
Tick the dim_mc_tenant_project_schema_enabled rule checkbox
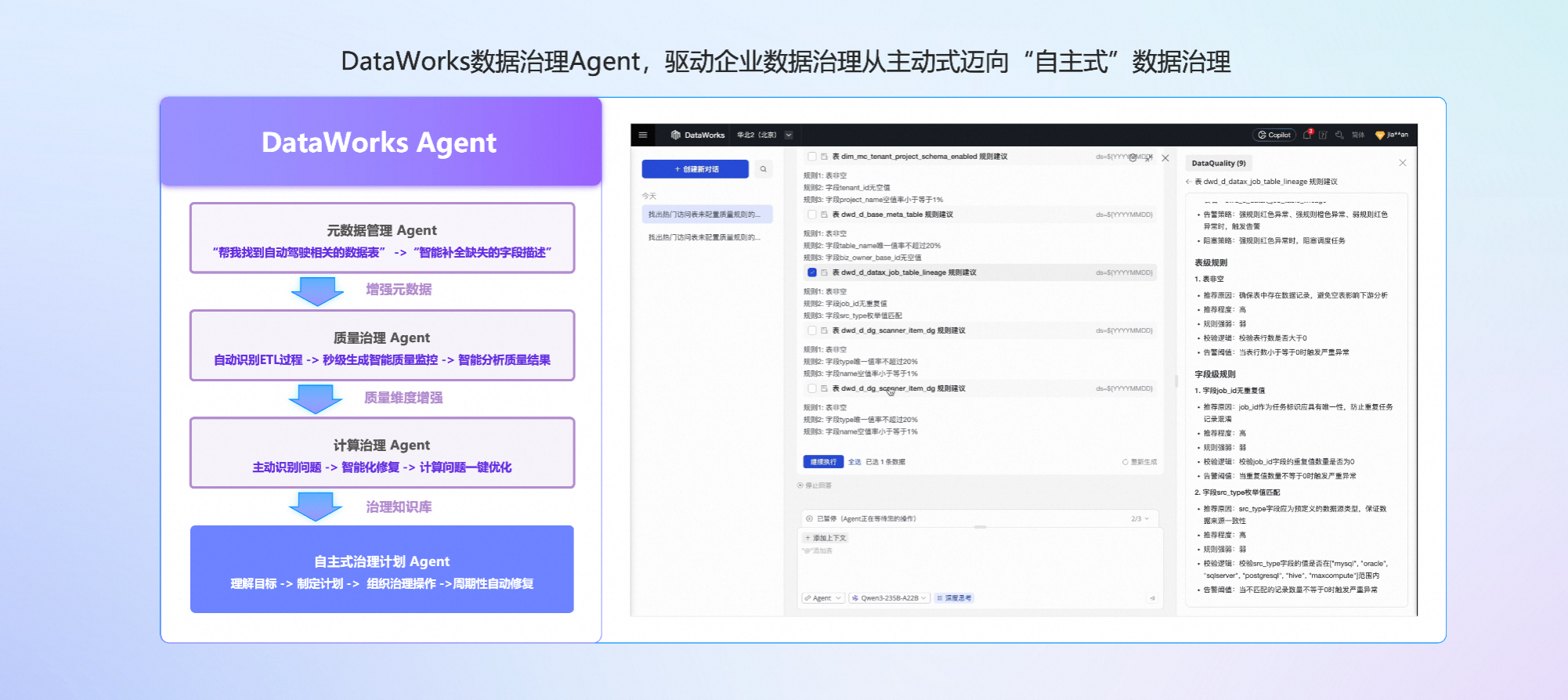click(x=812, y=157)
